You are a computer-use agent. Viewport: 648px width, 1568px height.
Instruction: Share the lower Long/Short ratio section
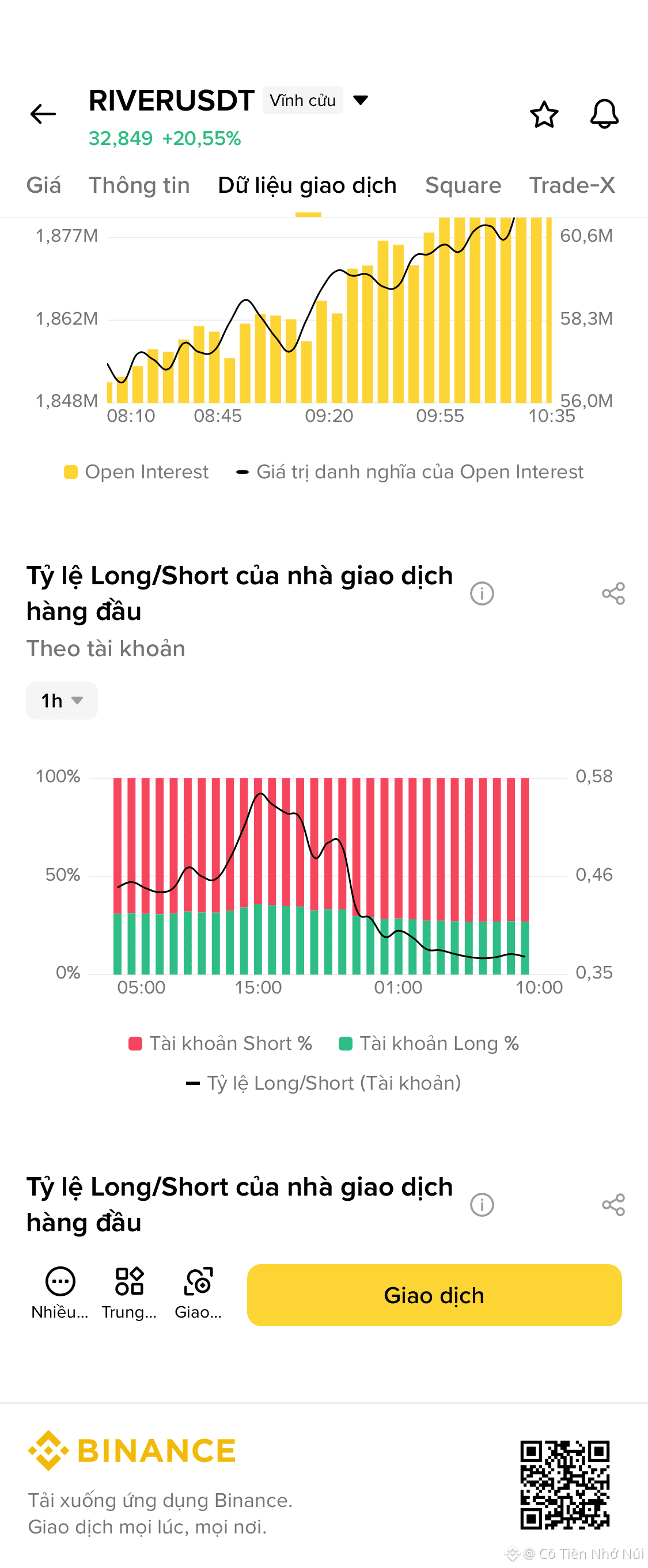pyautogui.click(x=613, y=1204)
